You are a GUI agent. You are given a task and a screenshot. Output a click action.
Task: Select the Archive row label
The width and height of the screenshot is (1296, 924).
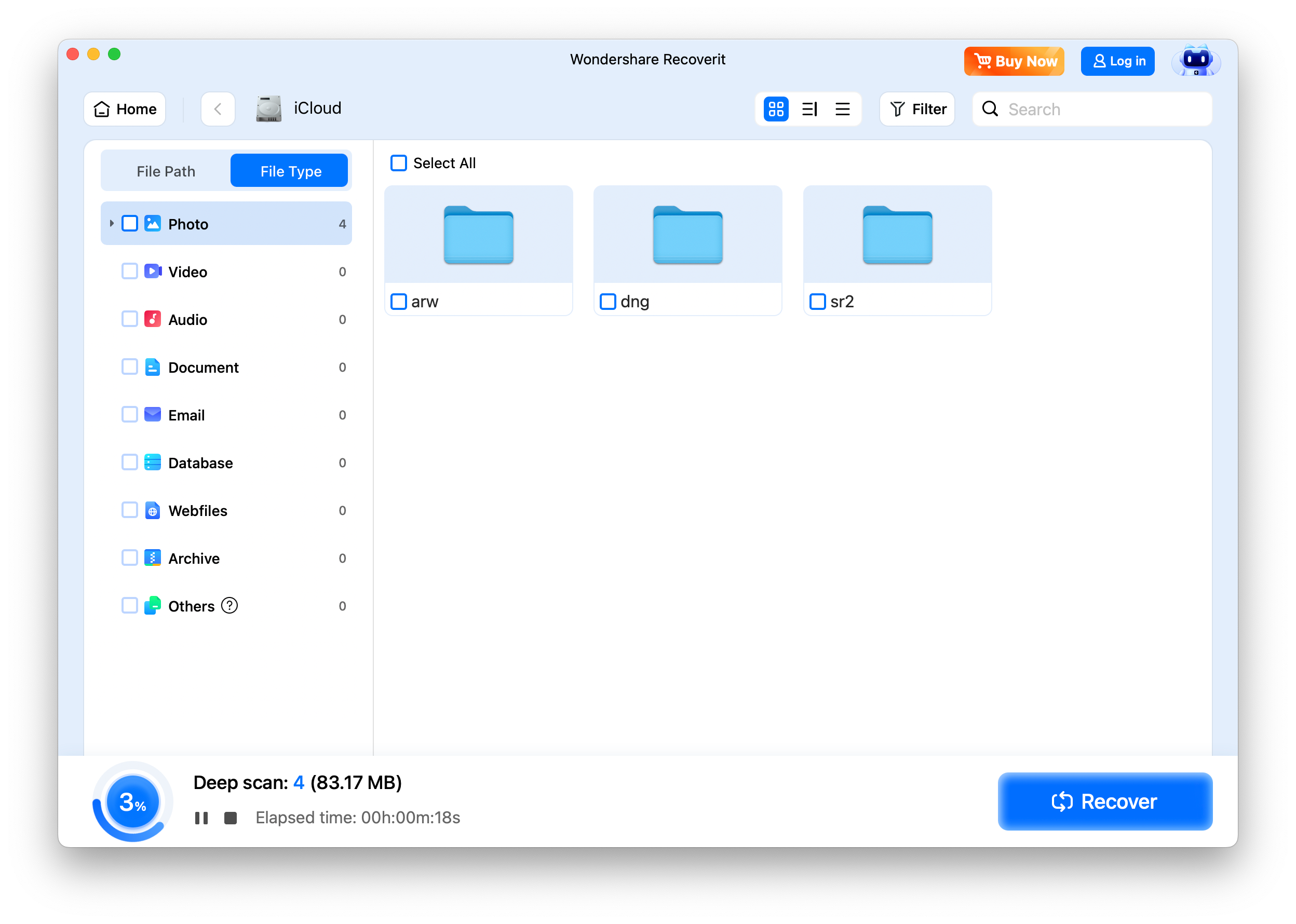(194, 559)
